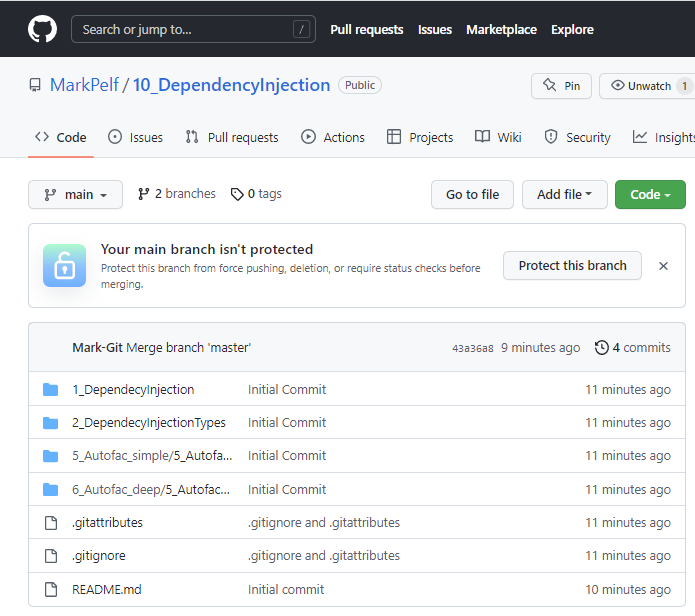The width and height of the screenshot is (695, 616).
Task: Dismiss the branch protection banner
Action: click(x=663, y=266)
